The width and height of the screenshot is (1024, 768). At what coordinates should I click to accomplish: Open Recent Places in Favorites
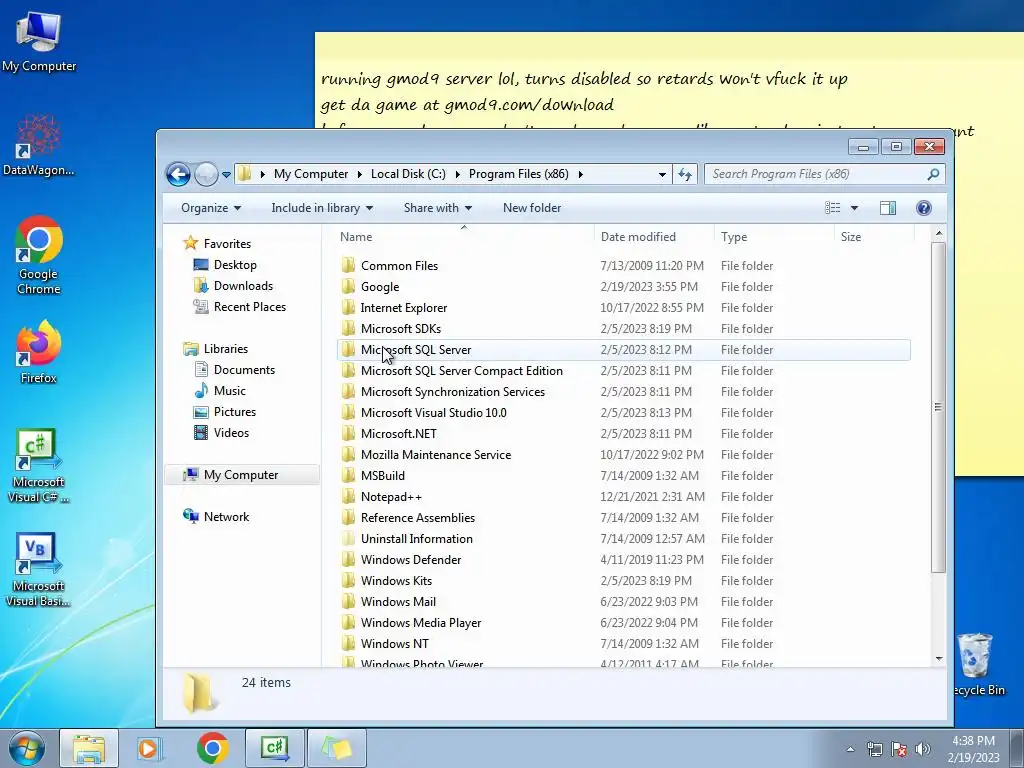240,306
